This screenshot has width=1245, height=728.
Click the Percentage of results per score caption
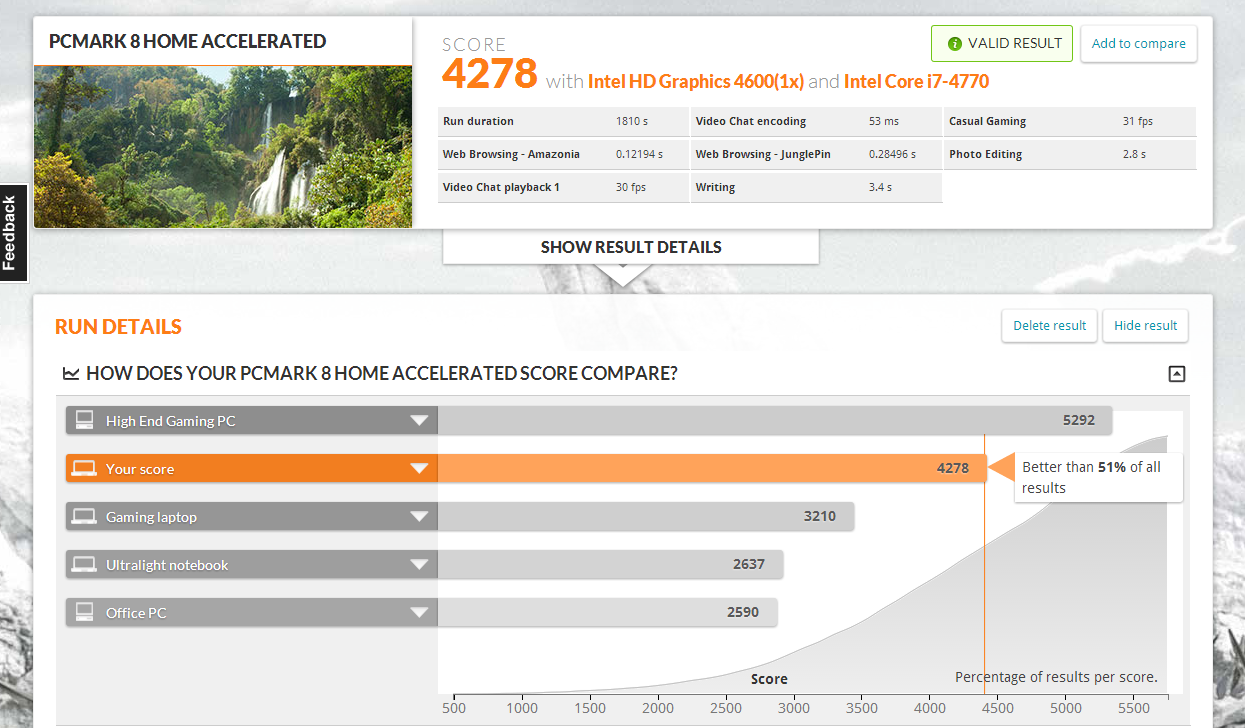[x=1056, y=677]
